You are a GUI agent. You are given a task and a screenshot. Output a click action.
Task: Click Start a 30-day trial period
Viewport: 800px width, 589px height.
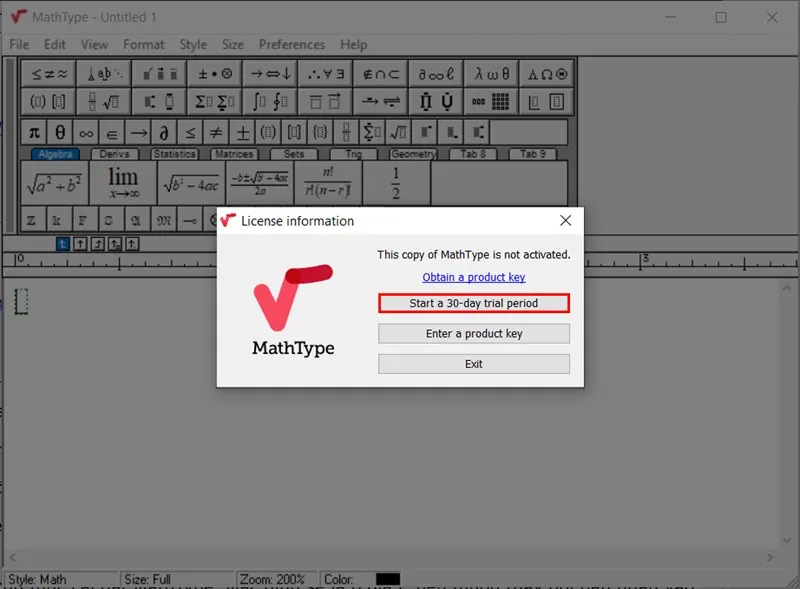point(473,303)
